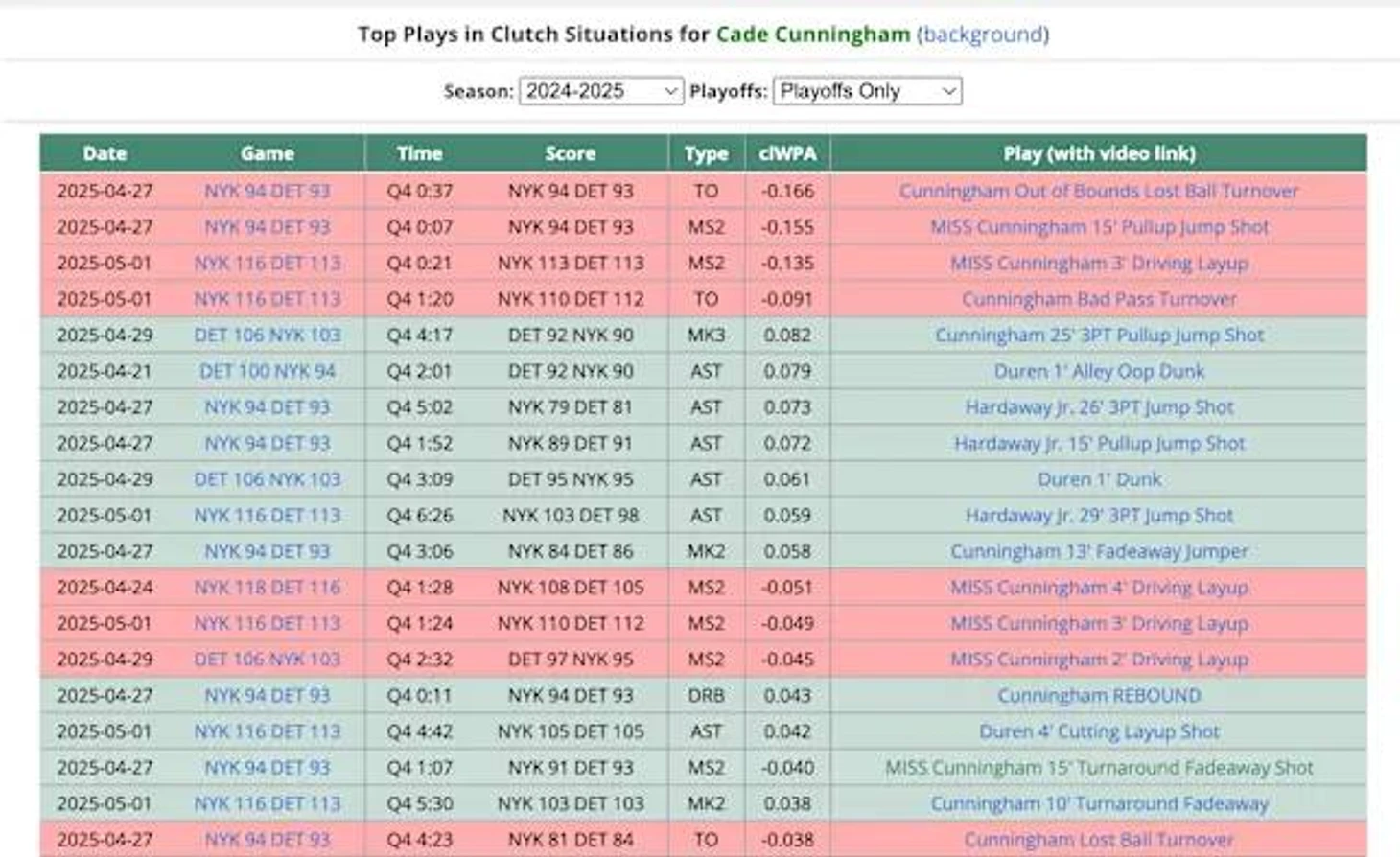The image size is (1400, 857).
Task: Select the clWPA value 0.082
Action: click(787, 335)
